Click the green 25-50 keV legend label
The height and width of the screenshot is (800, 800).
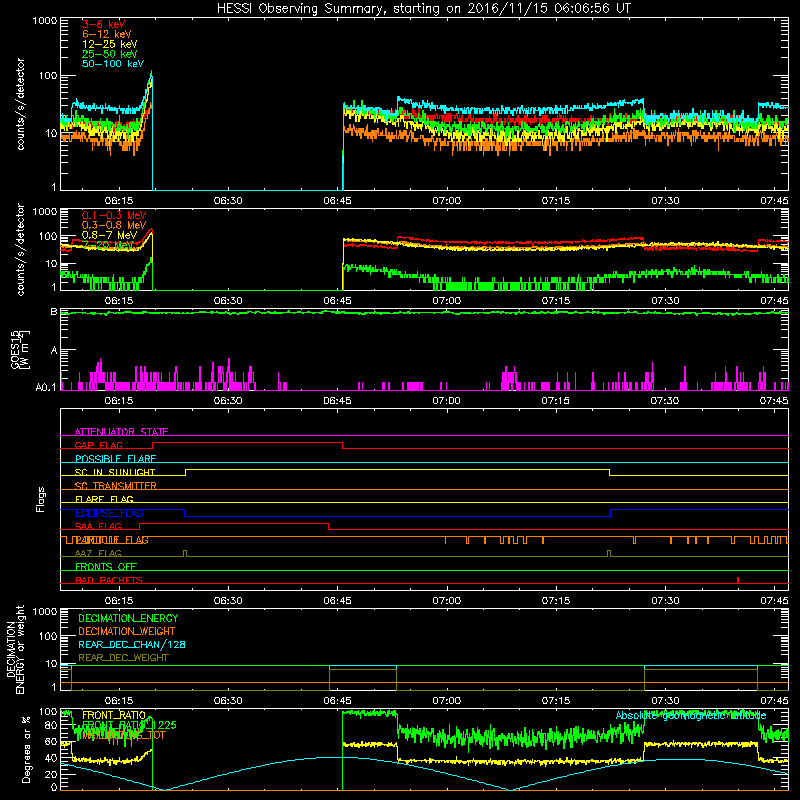(x=110, y=54)
